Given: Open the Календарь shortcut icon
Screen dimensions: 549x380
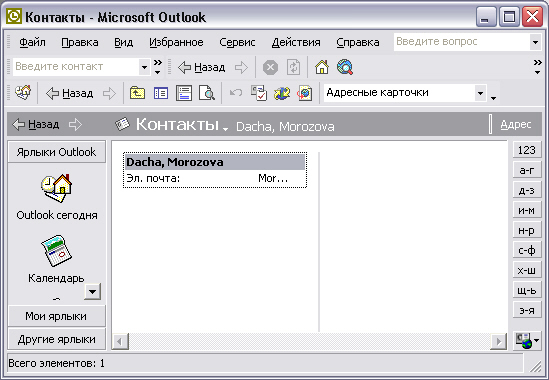Looking at the screenshot, I should tap(56, 251).
